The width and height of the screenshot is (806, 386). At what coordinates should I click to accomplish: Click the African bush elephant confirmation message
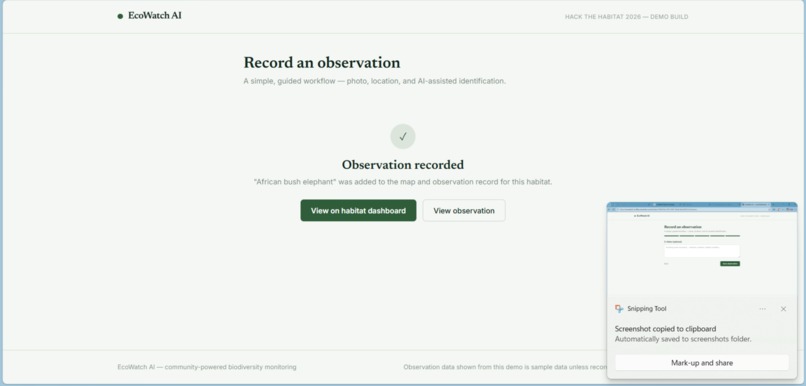[x=402, y=182]
